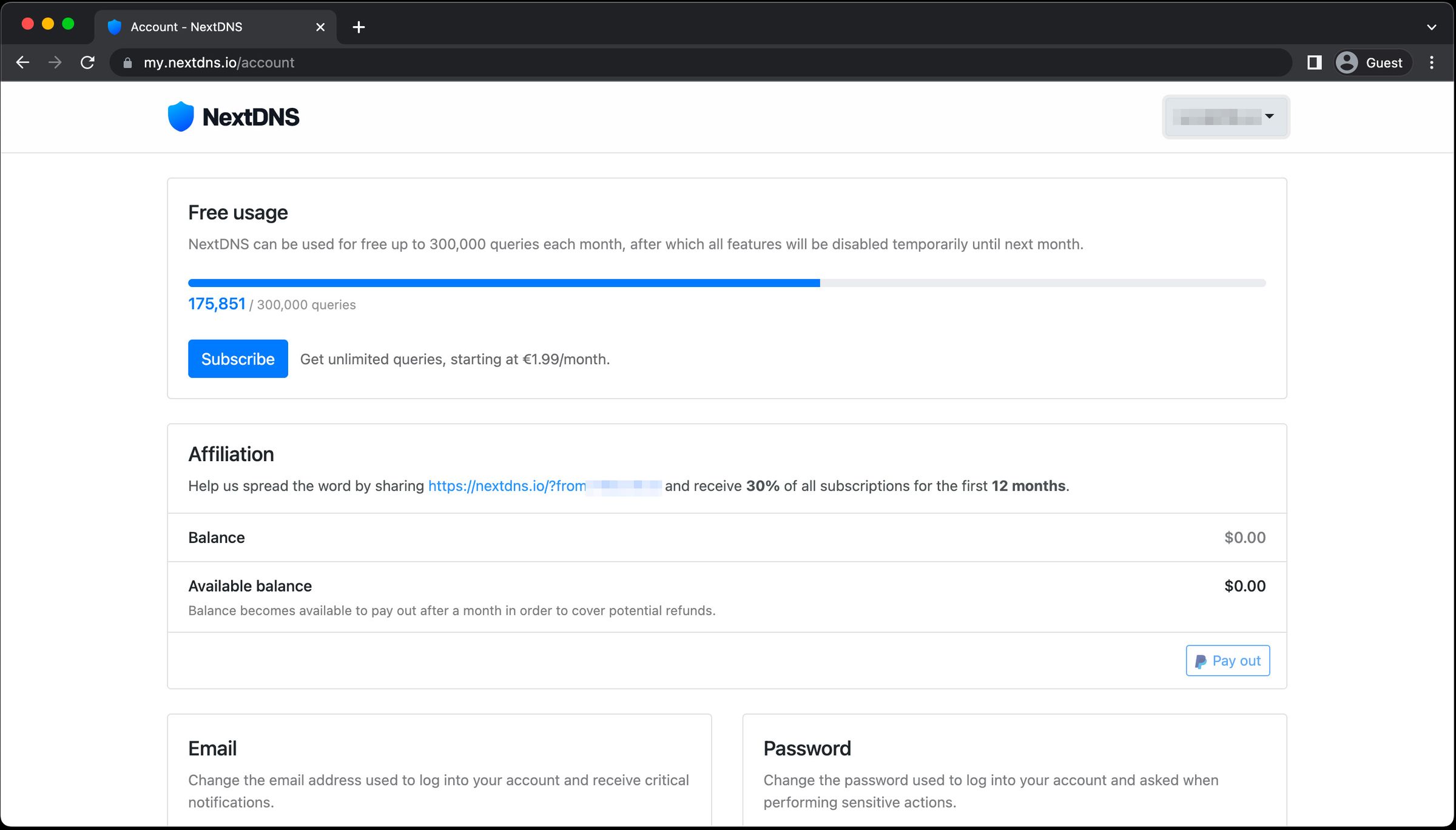The width and height of the screenshot is (1456, 830).
Task: Click the browser back arrow
Action: coord(22,62)
